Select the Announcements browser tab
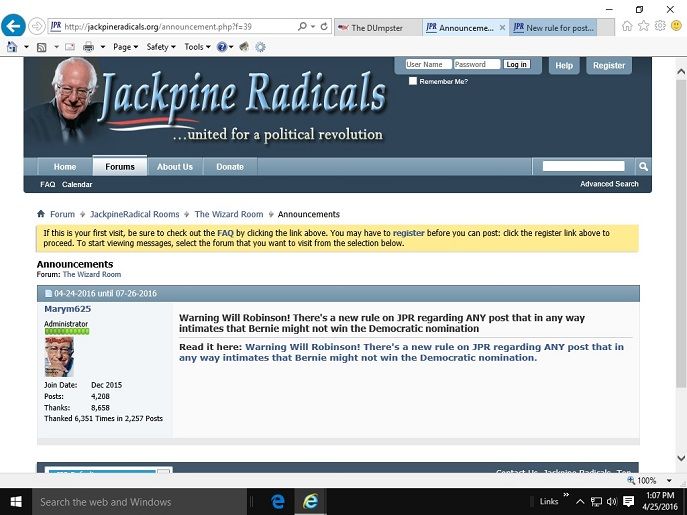 tap(466, 28)
